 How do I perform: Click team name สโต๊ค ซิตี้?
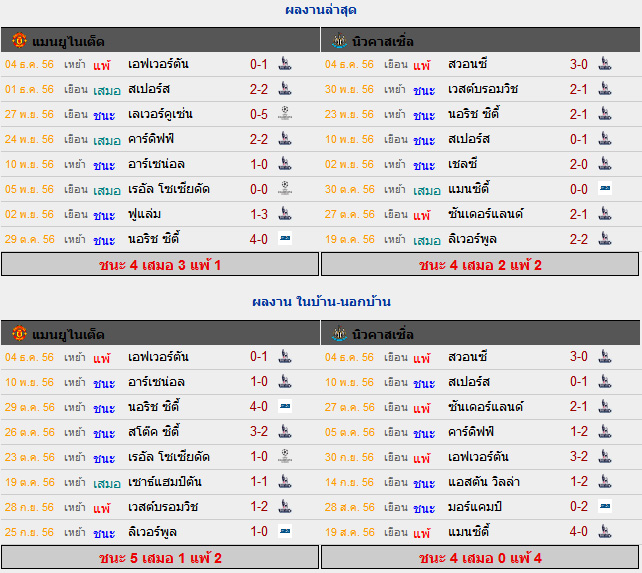click(154, 431)
